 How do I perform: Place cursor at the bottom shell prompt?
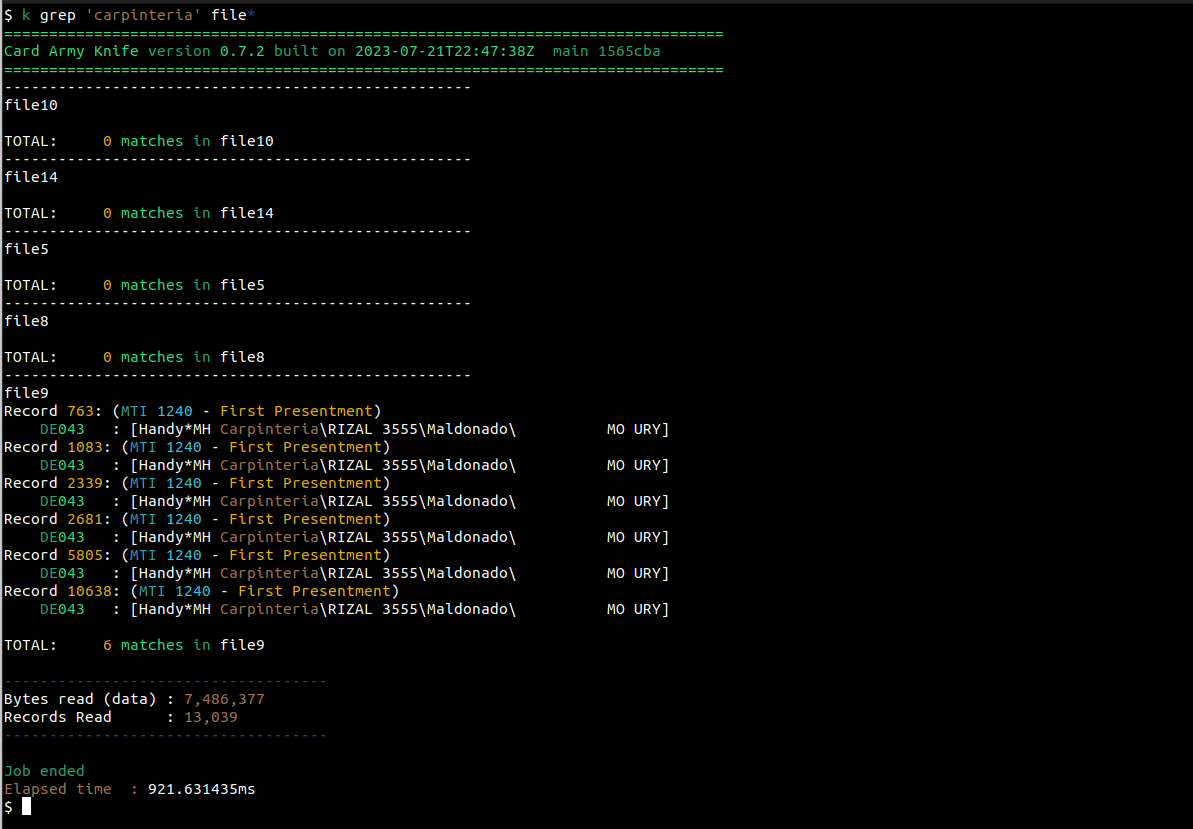(x=27, y=807)
